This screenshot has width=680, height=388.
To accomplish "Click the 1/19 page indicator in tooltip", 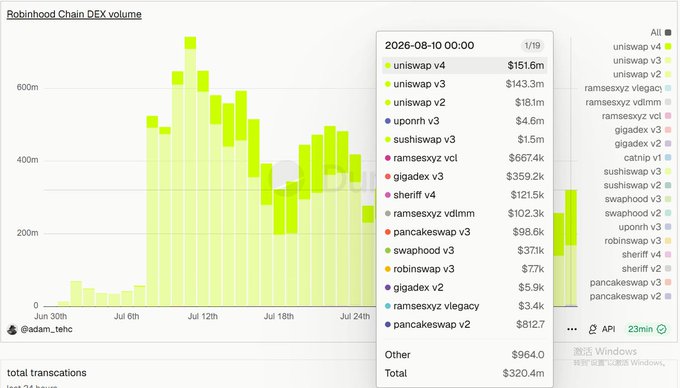I will click(x=532, y=46).
